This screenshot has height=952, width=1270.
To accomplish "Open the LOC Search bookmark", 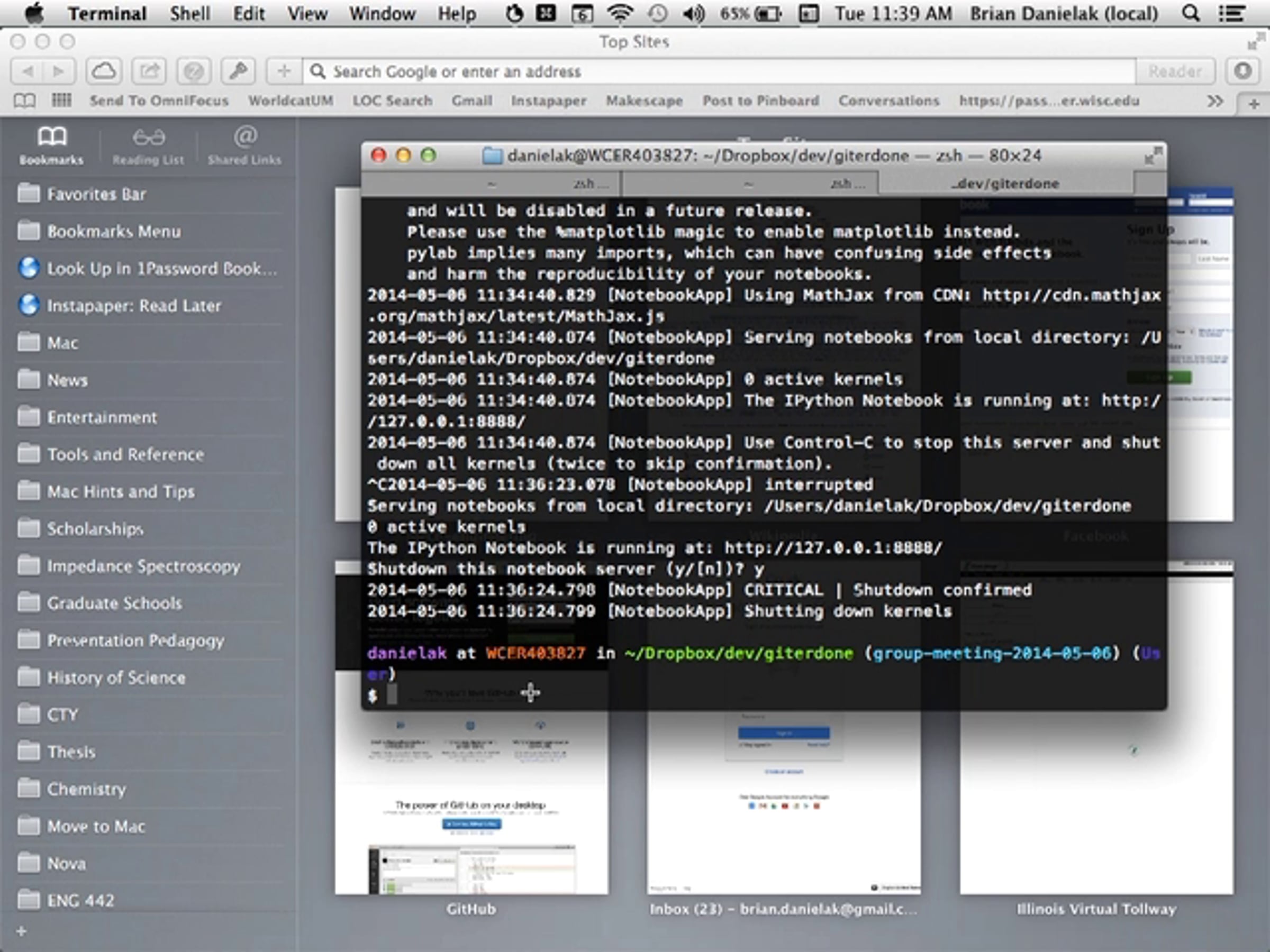I will click(x=393, y=101).
